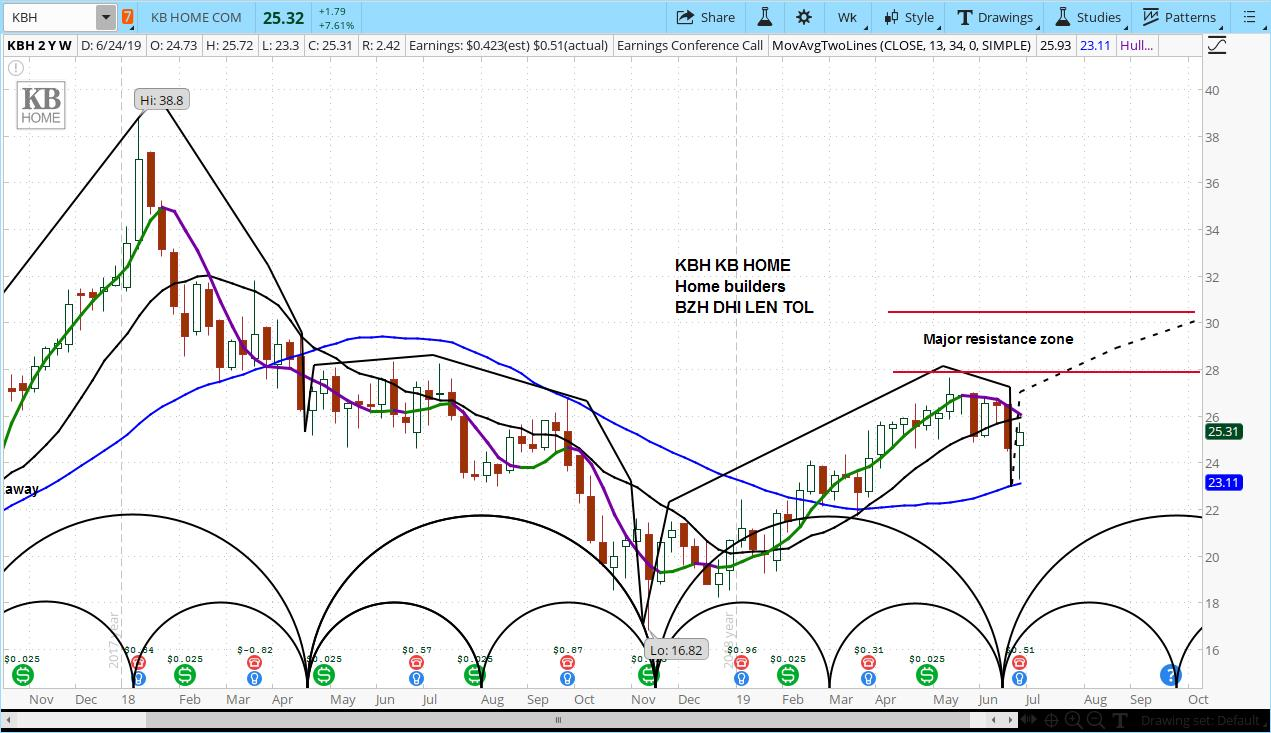Click the Earnings estimate and actual label
The image size is (1271, 733).
coord(508,45)
